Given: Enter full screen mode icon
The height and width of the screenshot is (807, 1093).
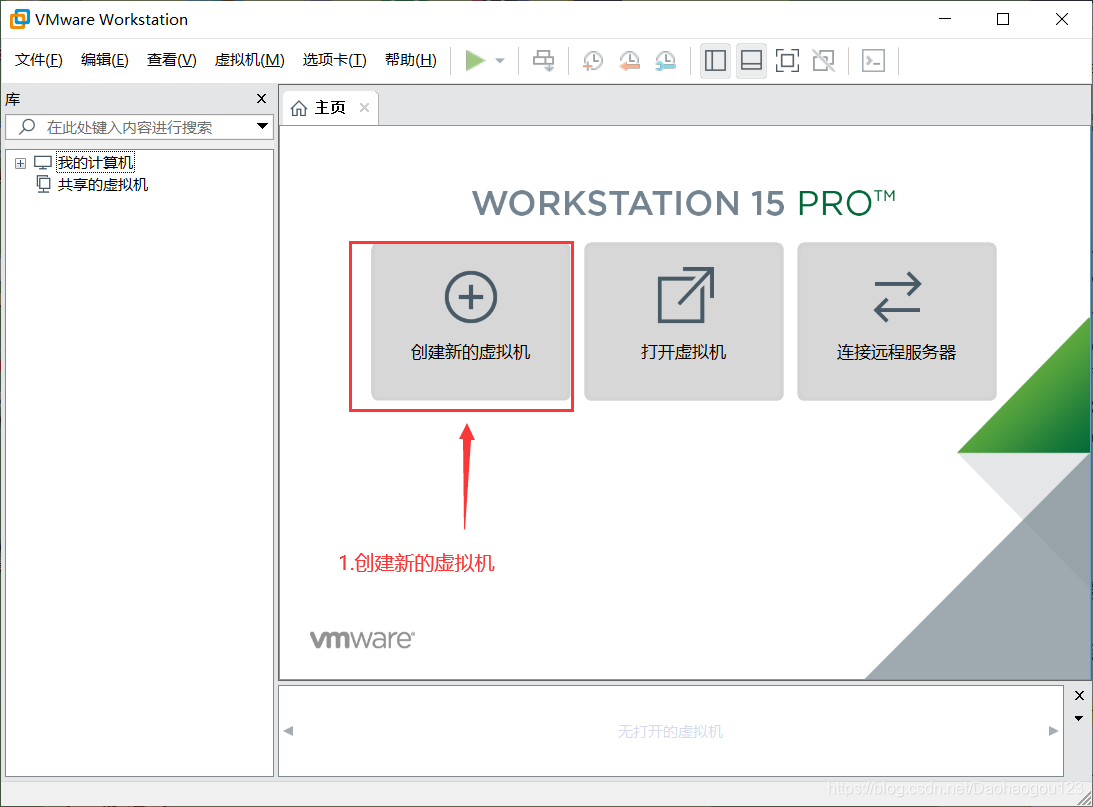Looking at the screenshot, I should 787,61.
